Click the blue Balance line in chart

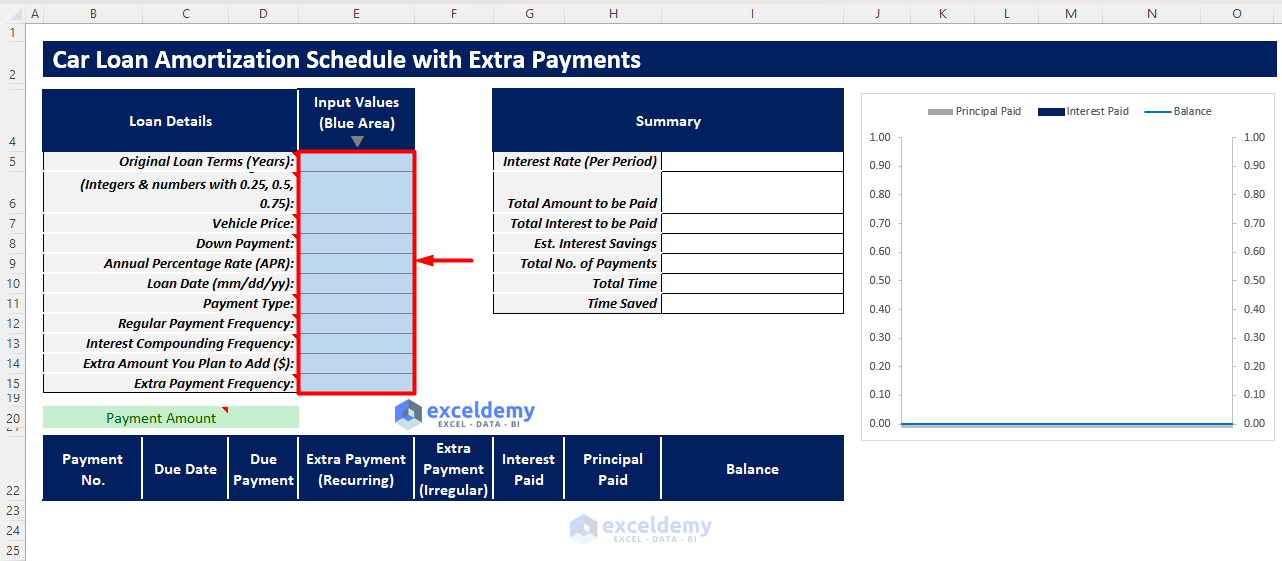coord(1067,424)
